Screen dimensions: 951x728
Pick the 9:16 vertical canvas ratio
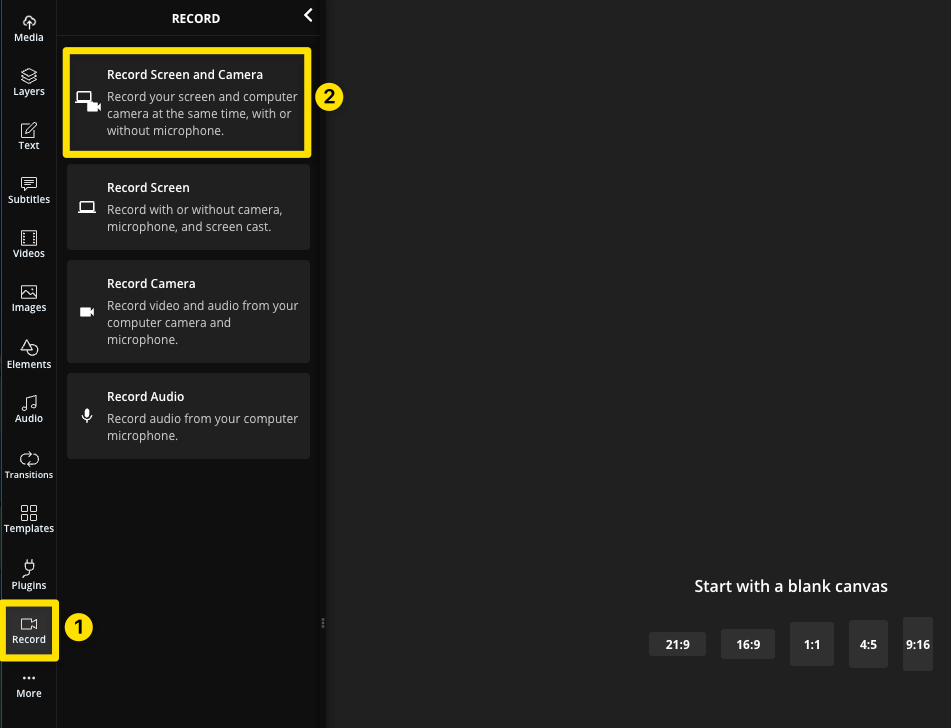click(917, 644)
